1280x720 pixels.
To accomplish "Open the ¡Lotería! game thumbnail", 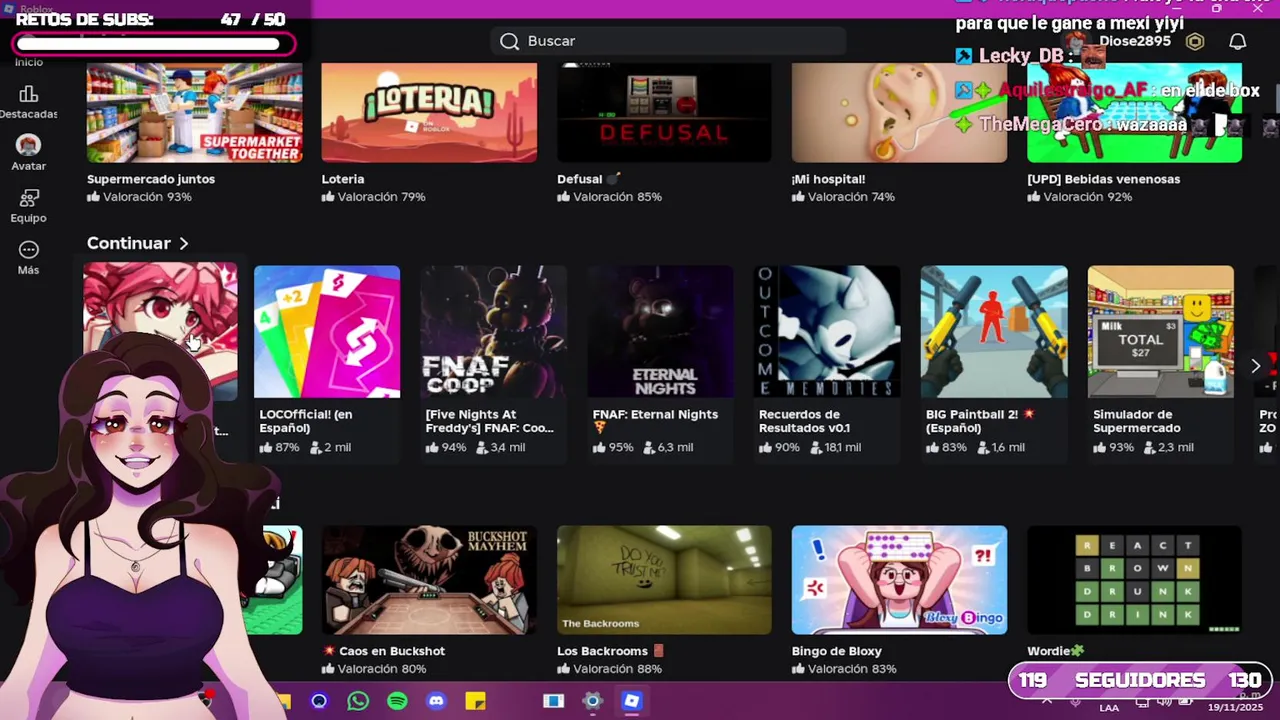I will point(429,112).
